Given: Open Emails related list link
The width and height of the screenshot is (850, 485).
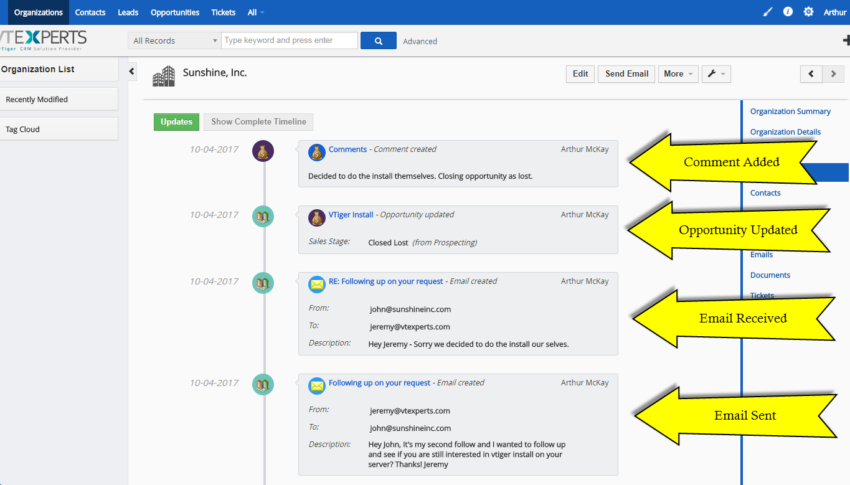Looking at the screenshot, I should (x=761, y=254).
